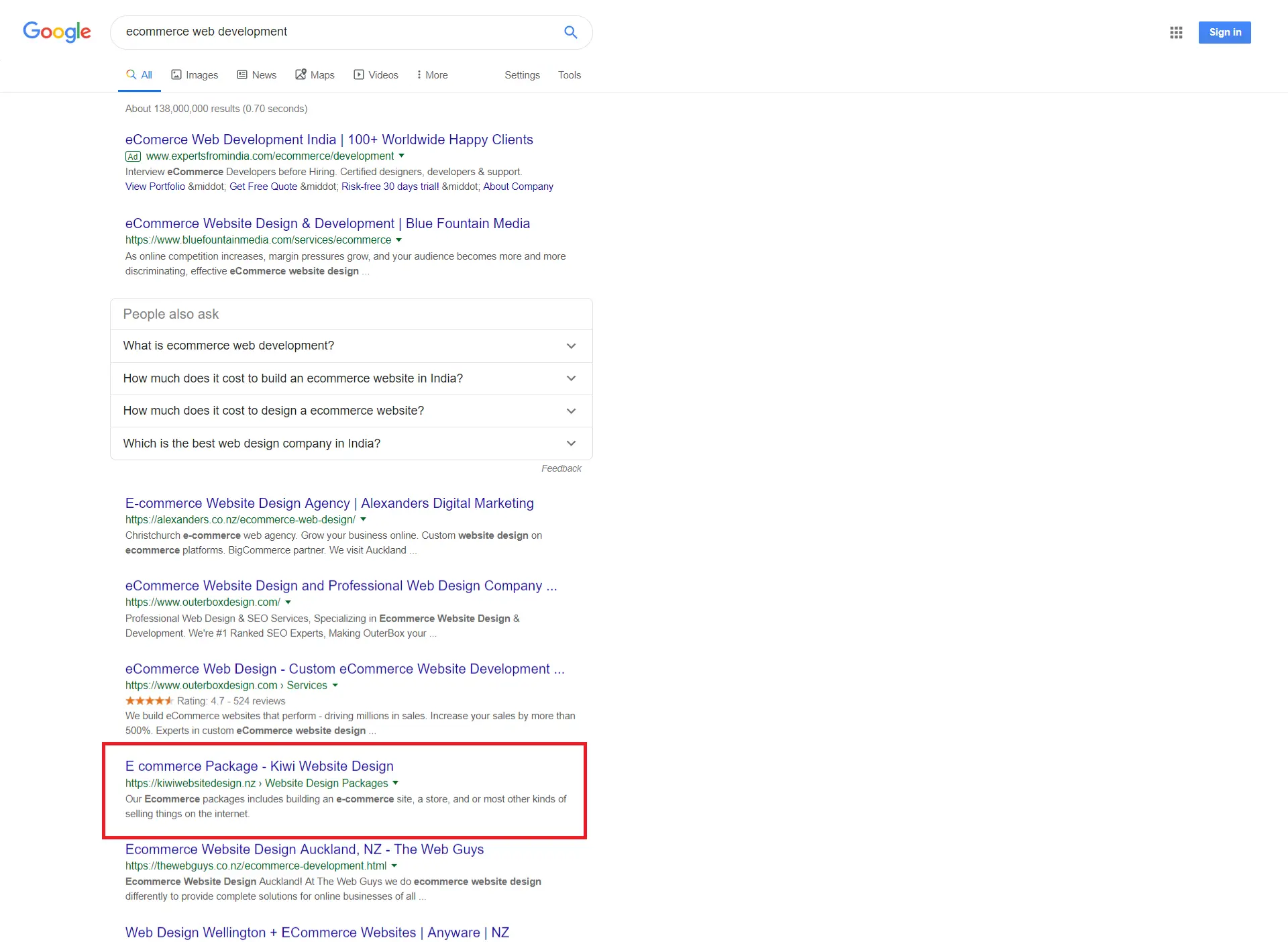Switch to the Videos tab
This screenshot has width=1288, height=942.
pos(376,75)
